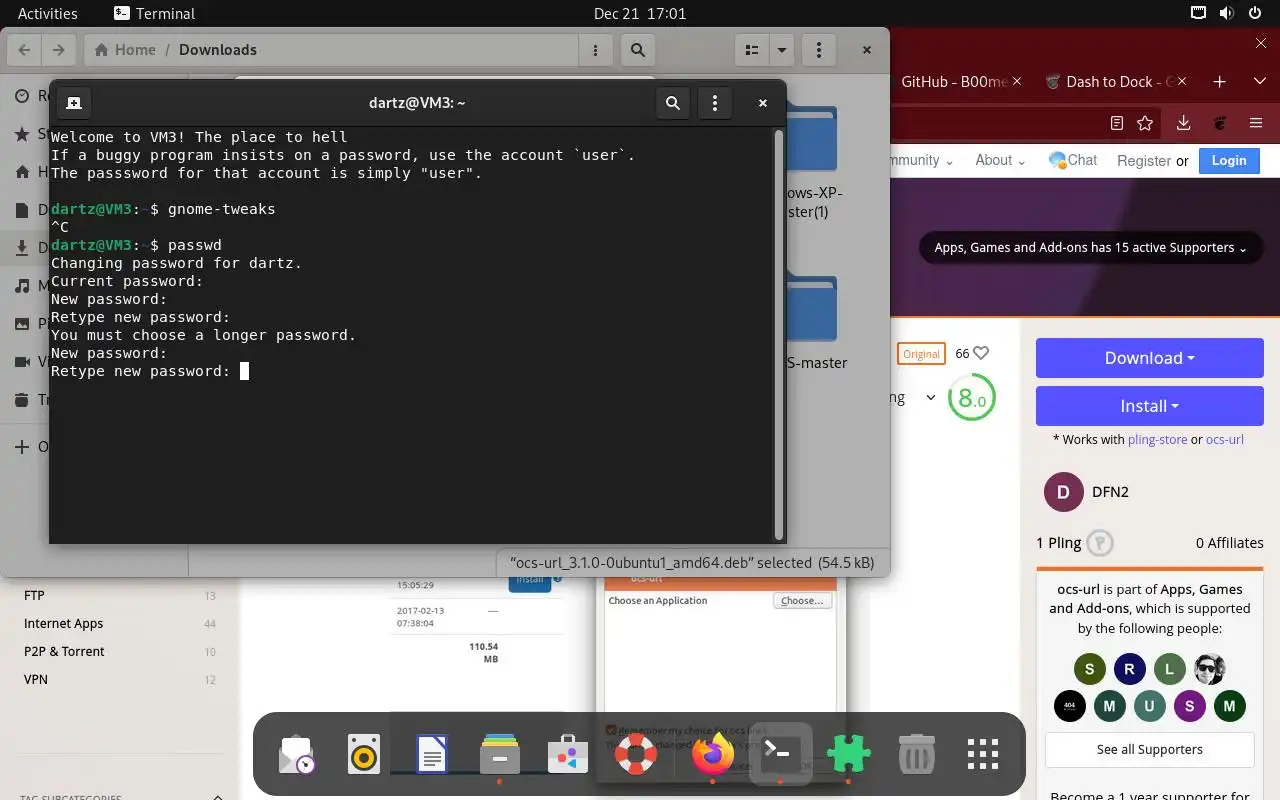Go back in the Files window
The image size is (1280, 800).
pyautogui.click(x=24, y=50)
